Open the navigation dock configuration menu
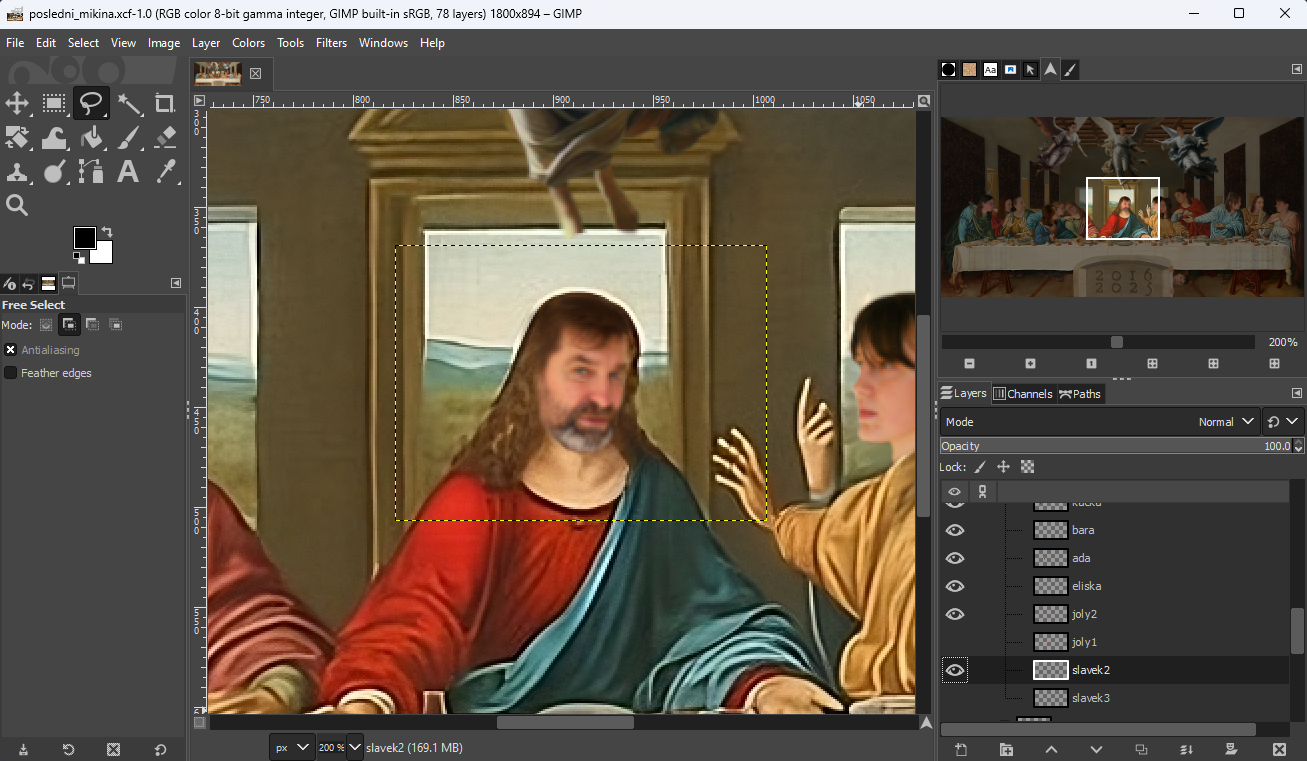The height and width of the screenshot is (761, 1307). pos(1296,69)
